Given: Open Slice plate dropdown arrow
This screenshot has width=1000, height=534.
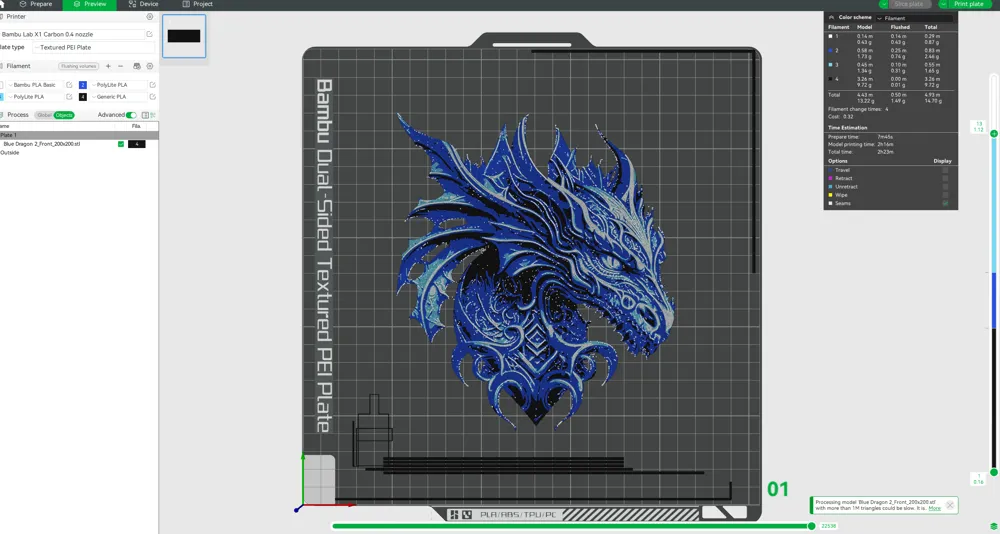Looking at the screenshot, I should coord(884,4).
